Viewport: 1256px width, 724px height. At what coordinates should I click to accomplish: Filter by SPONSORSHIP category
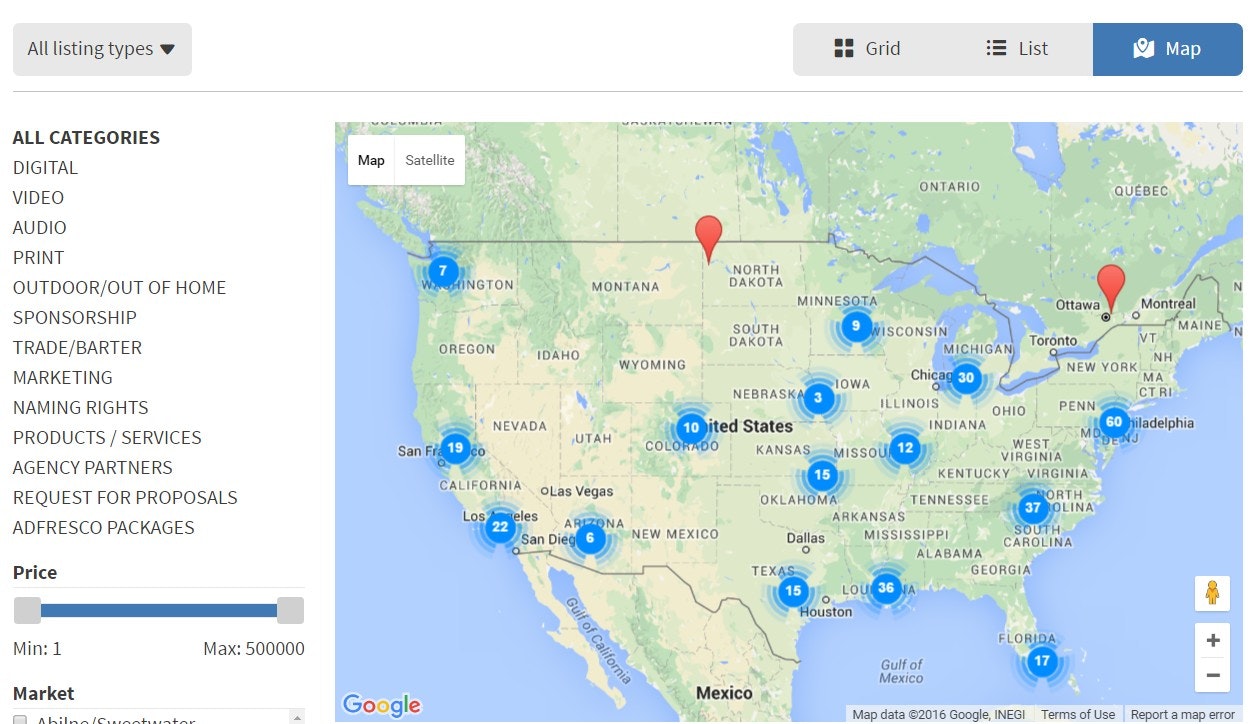(75, 318)
